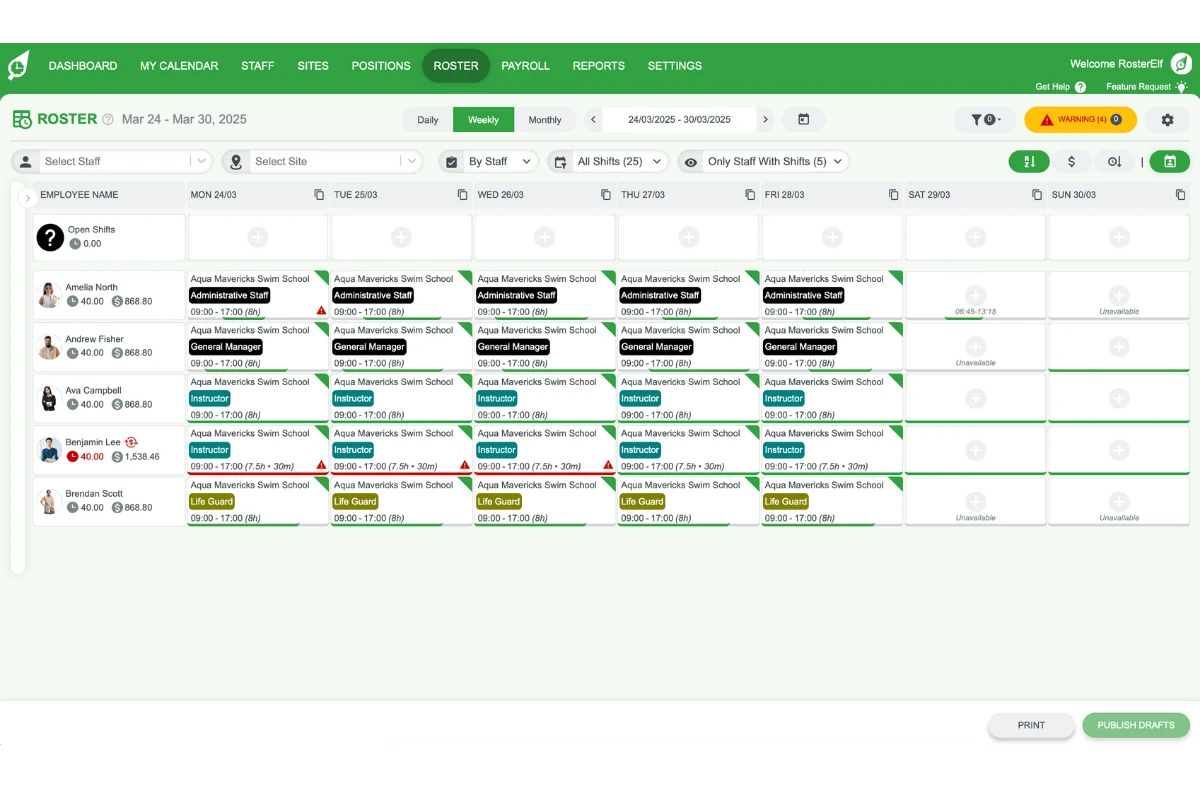Click the Open Shifts question mark avatar
The height and width of the screenshot is (800, 1200).
tap(50, 237)
